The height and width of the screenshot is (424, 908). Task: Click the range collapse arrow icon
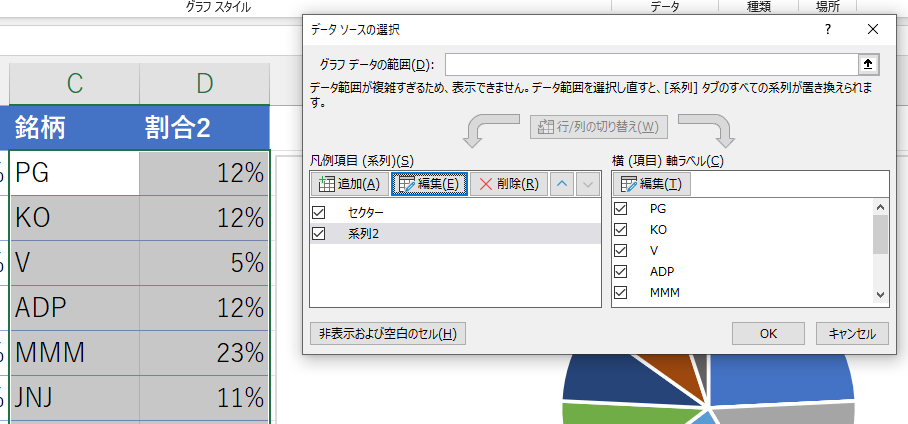(x=867, y=64)
